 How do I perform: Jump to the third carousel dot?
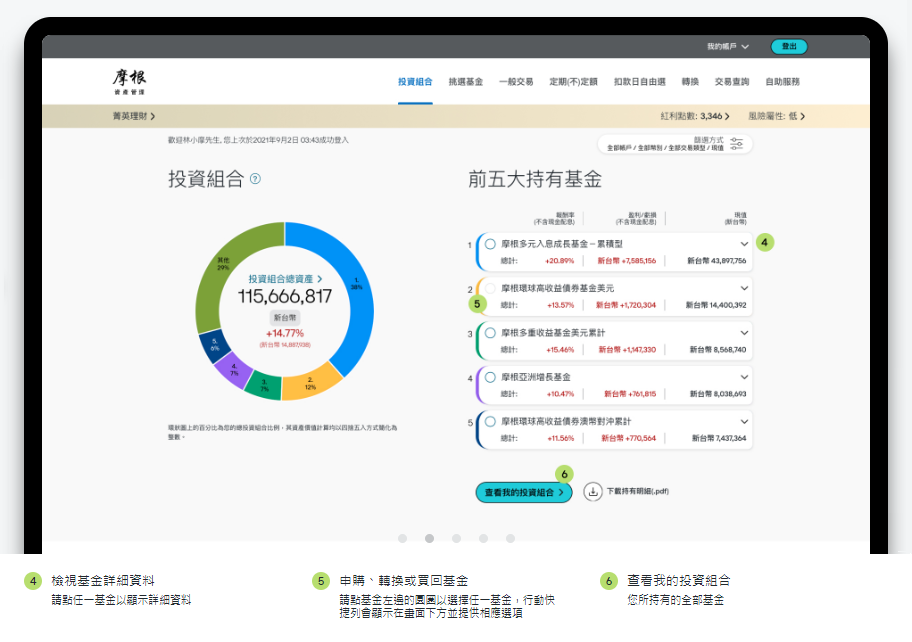[x=457, y=538]
